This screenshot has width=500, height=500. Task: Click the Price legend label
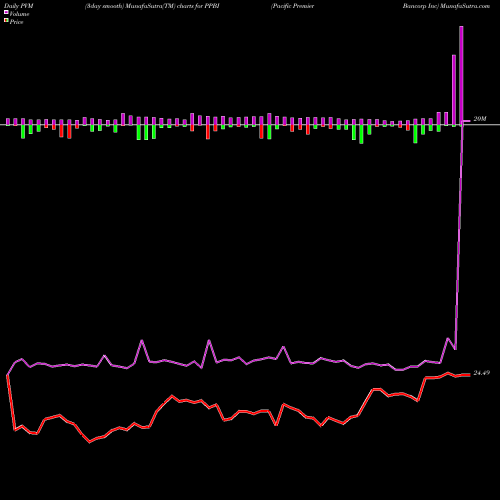pos(16,22)
